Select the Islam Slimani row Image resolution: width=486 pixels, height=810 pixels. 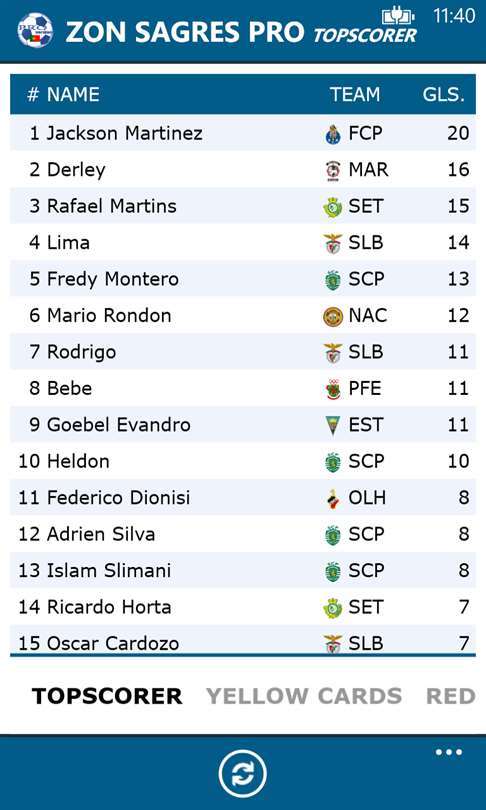point(243,570)
